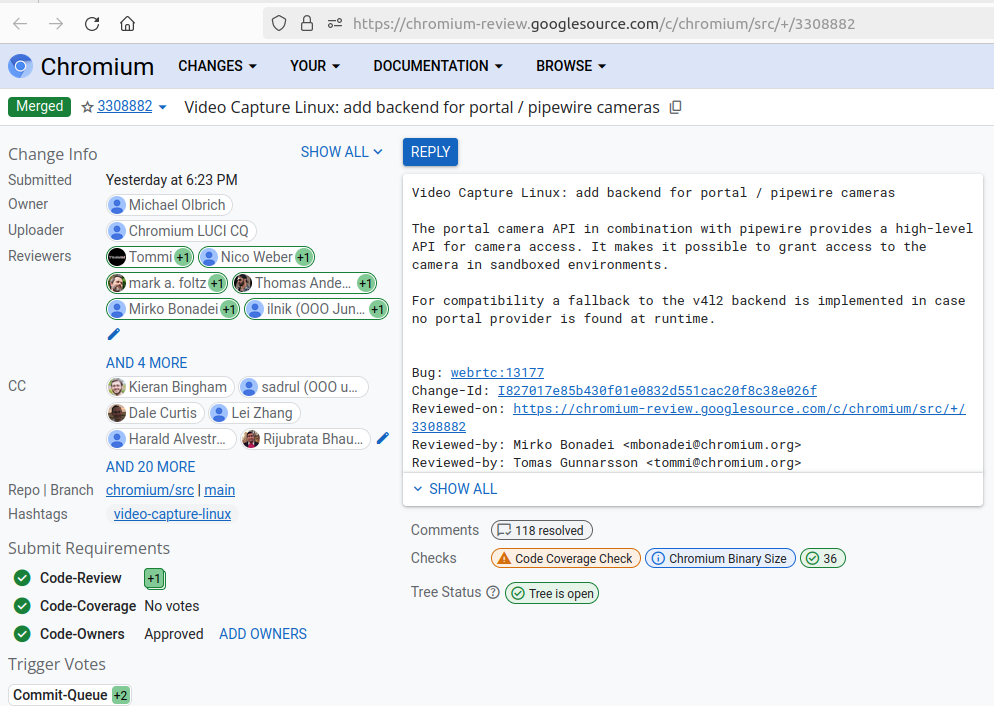Click Michael Olbrich's avatar icon

(x=117, y=205)
